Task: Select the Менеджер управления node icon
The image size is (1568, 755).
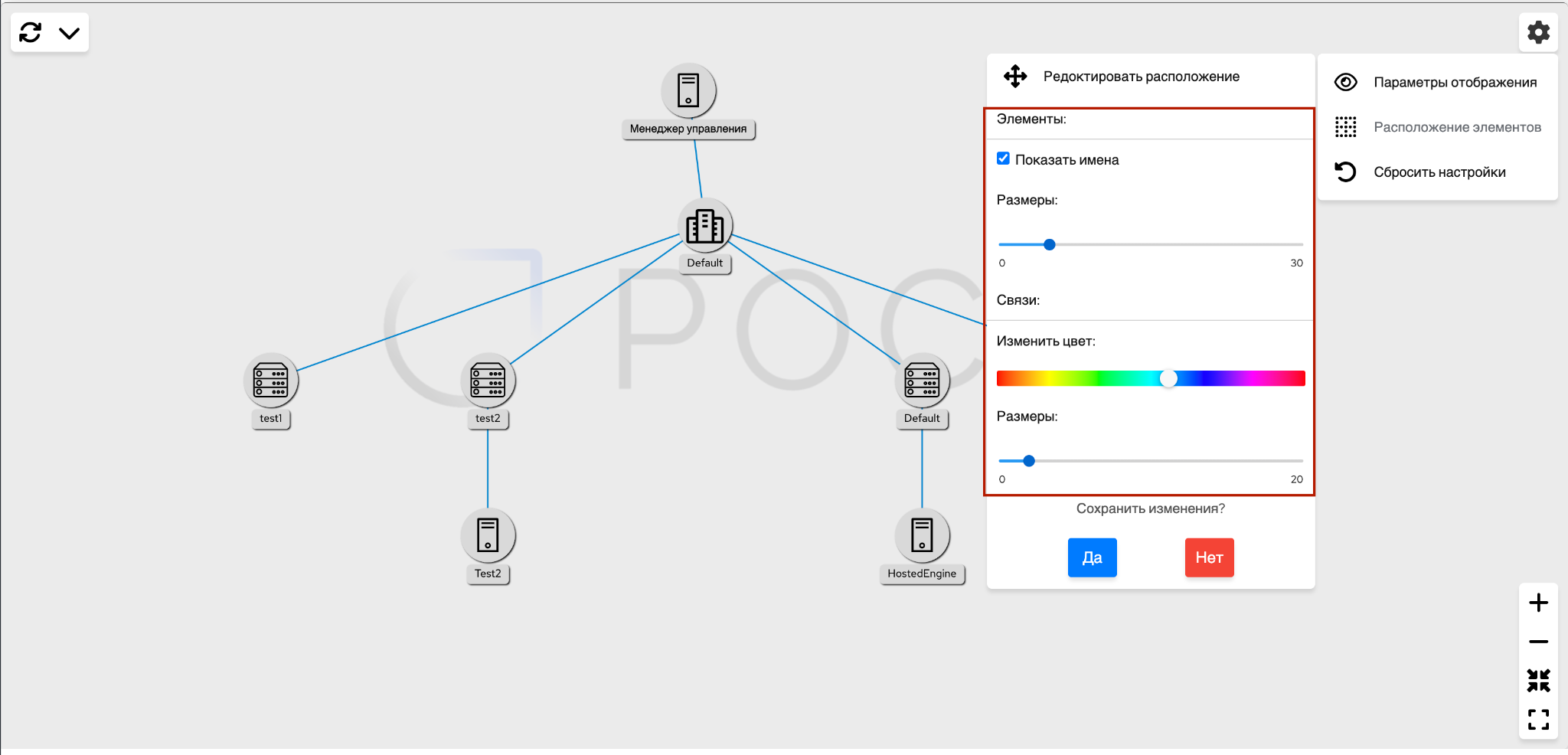Action: pos(688,90)
